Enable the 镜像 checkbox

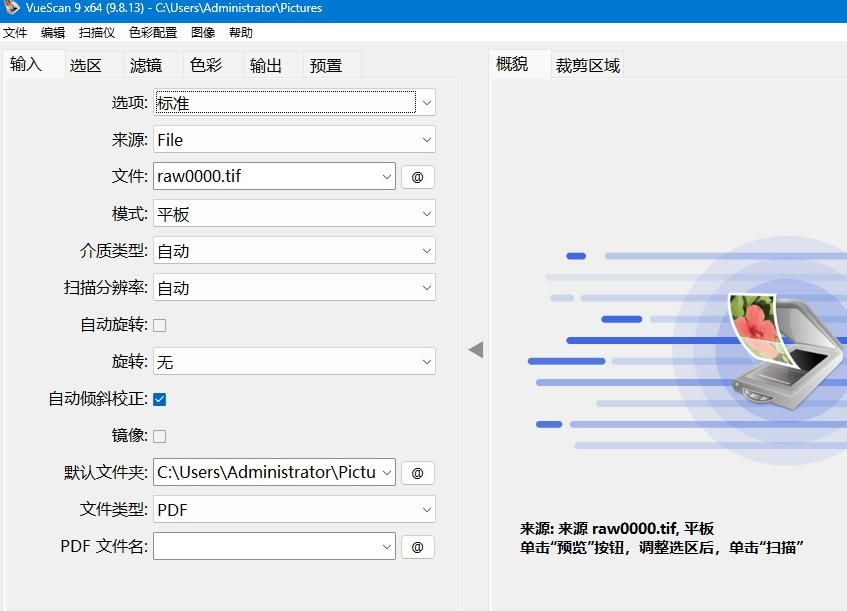tap(160, 436)
